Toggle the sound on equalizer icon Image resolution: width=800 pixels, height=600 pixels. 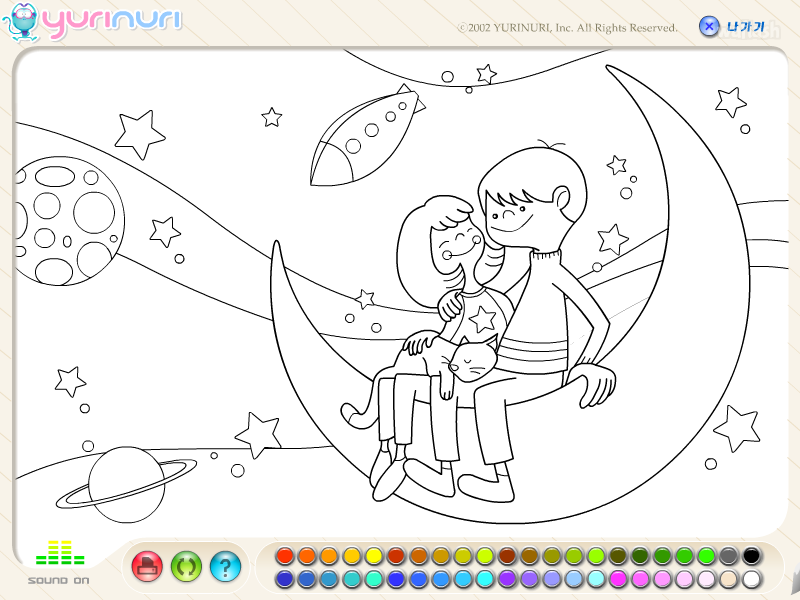(60, 553)
